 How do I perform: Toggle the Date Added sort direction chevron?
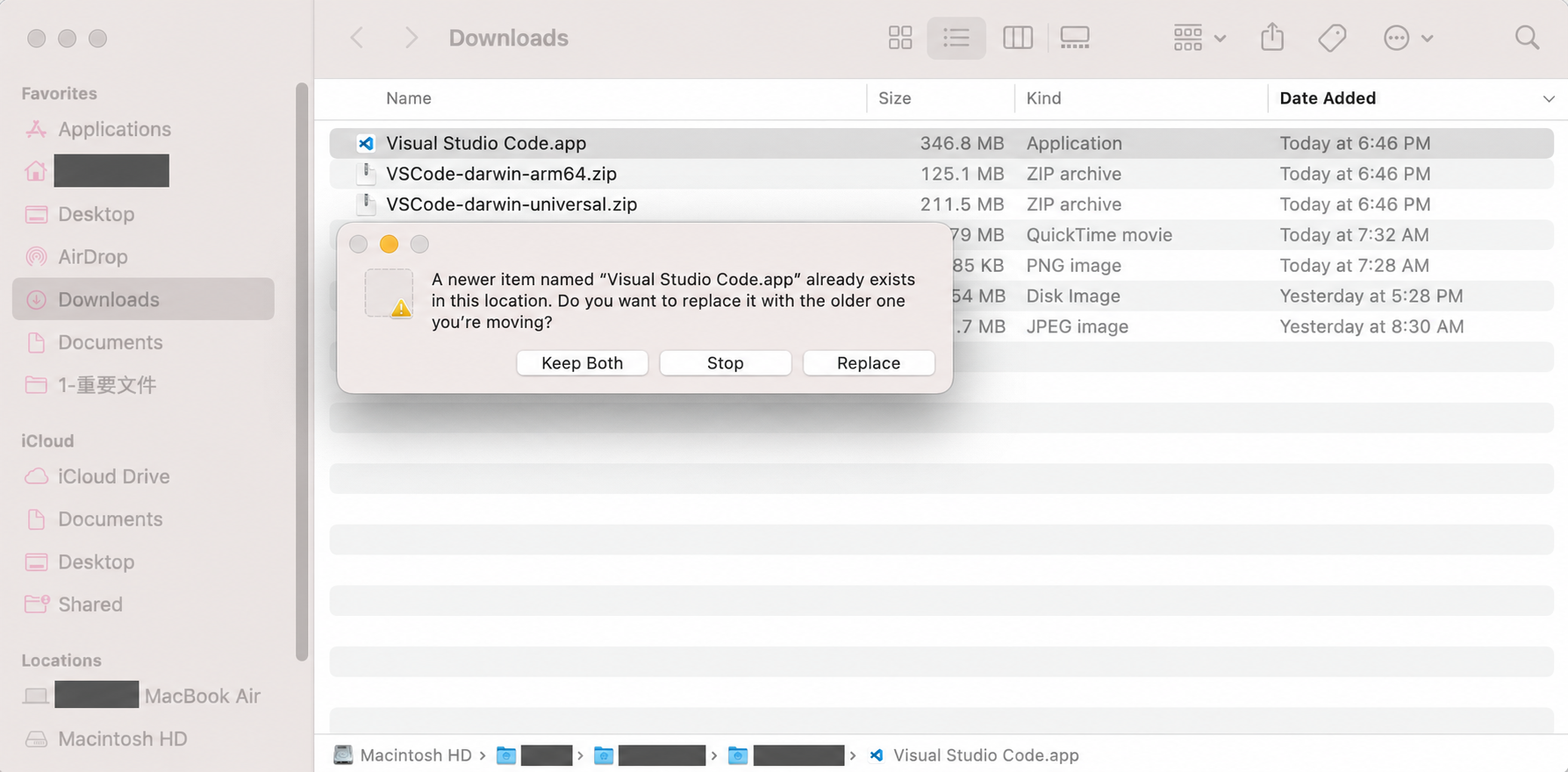coord(1548,99)
